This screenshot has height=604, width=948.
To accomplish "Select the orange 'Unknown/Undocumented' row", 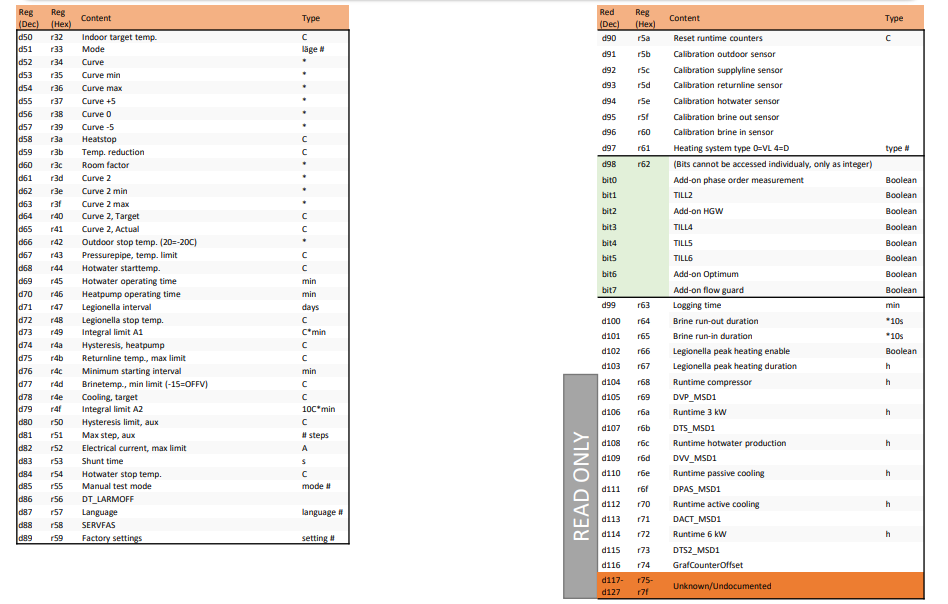I will (761, 586).
